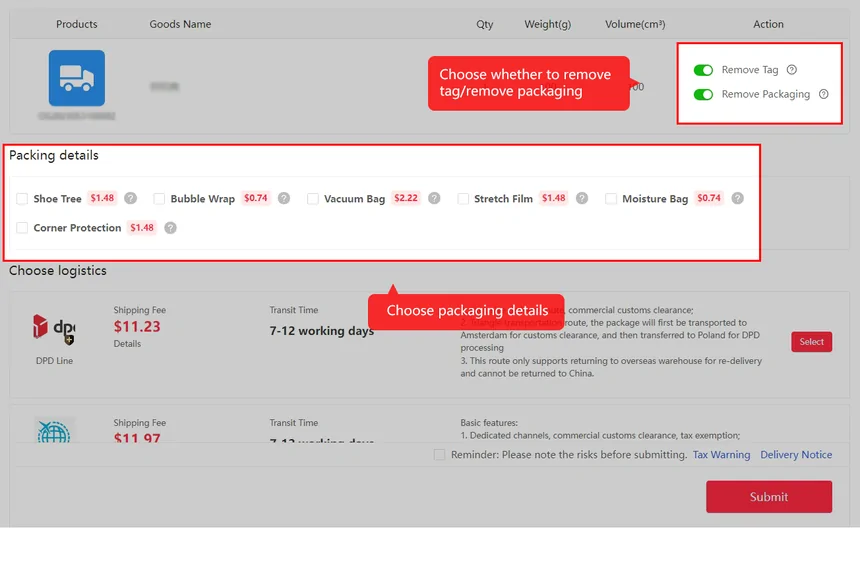Click the Weight(g) column header

(x=547, y=24)
